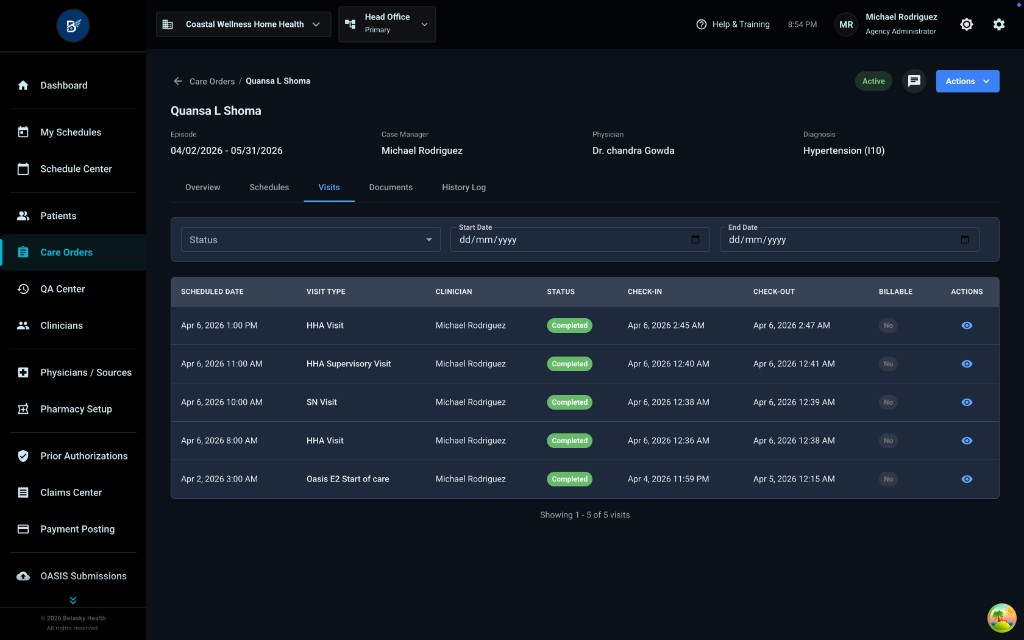Click the Clinician column header
Screen dimensions: 1024x640
(453, 292)
